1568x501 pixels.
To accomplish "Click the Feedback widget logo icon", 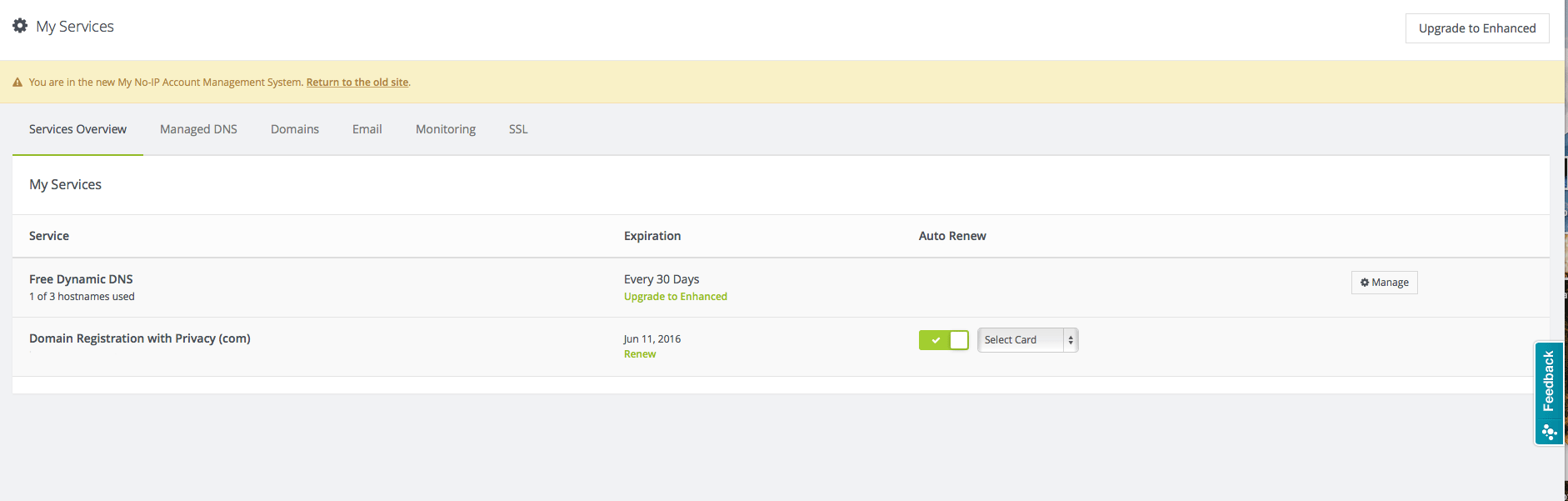I will tap(1549, 432).
